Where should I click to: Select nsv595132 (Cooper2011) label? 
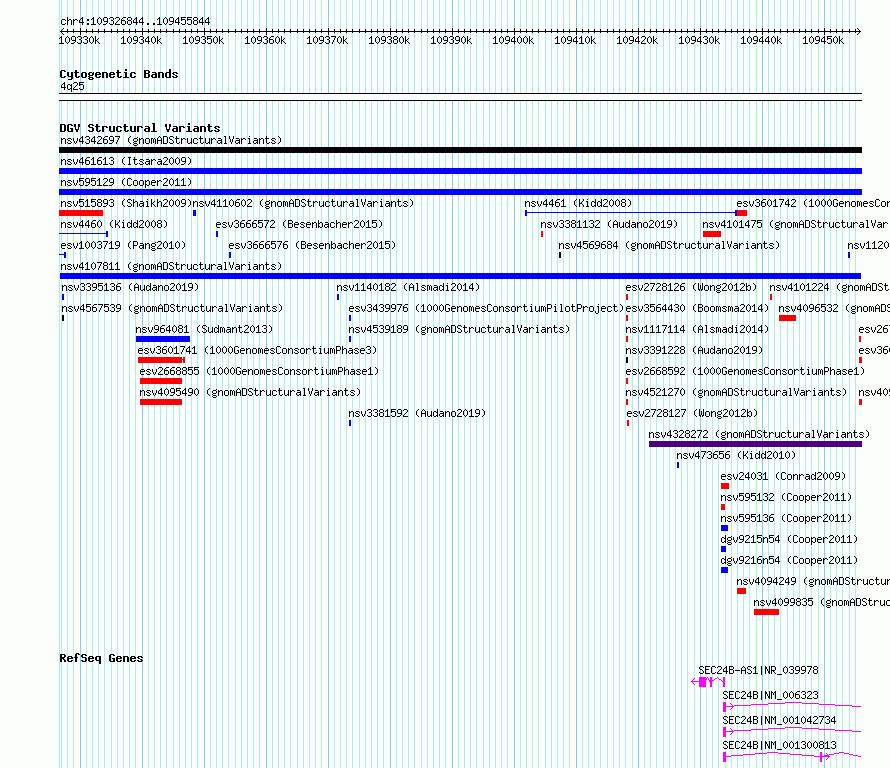786,497
